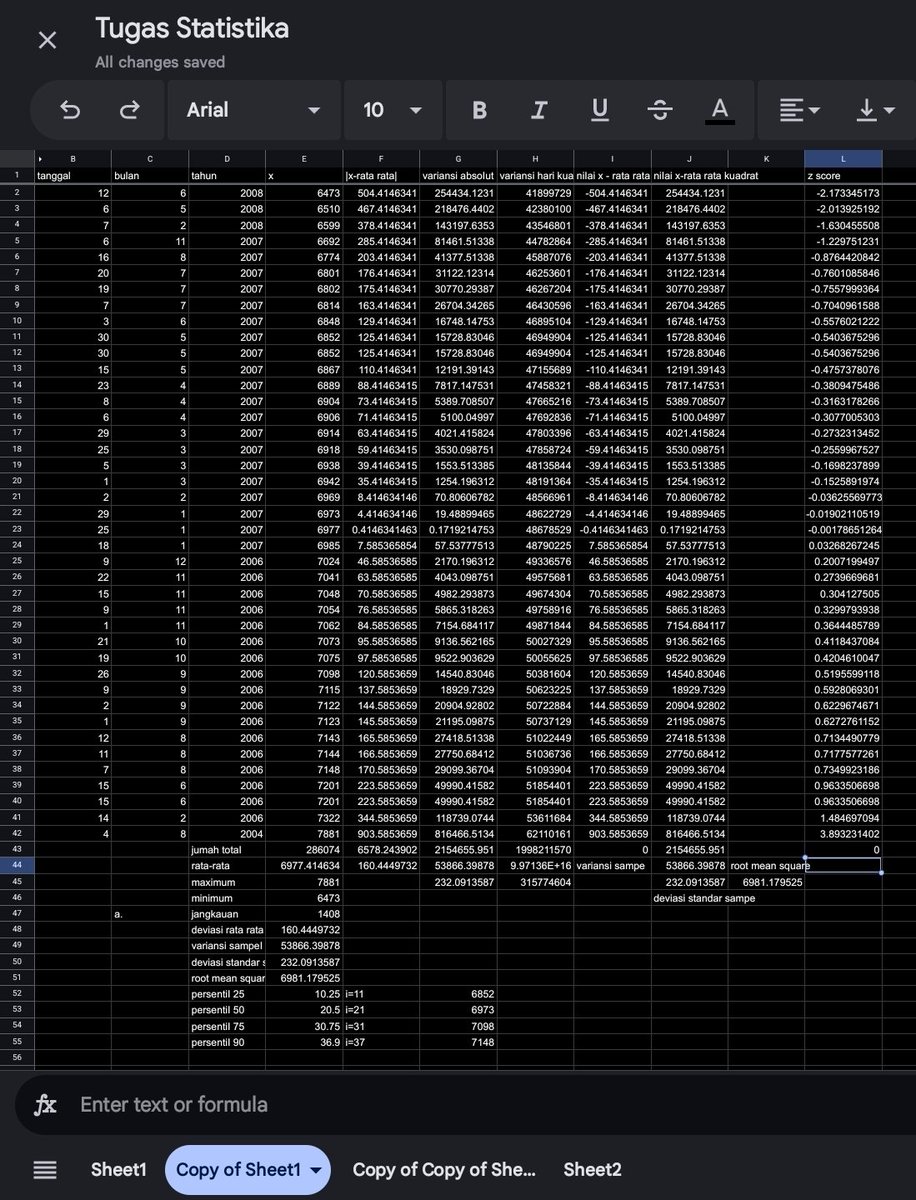The width and height of the screenshot is (916, 1200).
Task: Select 'deviasi standar sampe' cell in column J
Action: coord(689,898)
